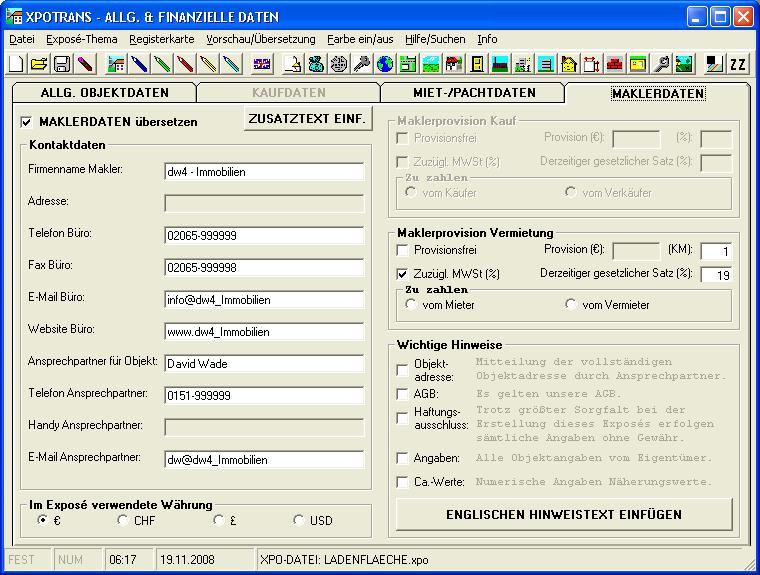Image resolution: width=760 pixels, height=575 pixels.
Task: Save using the floppy disk icon
Action: tap(61, 64)
